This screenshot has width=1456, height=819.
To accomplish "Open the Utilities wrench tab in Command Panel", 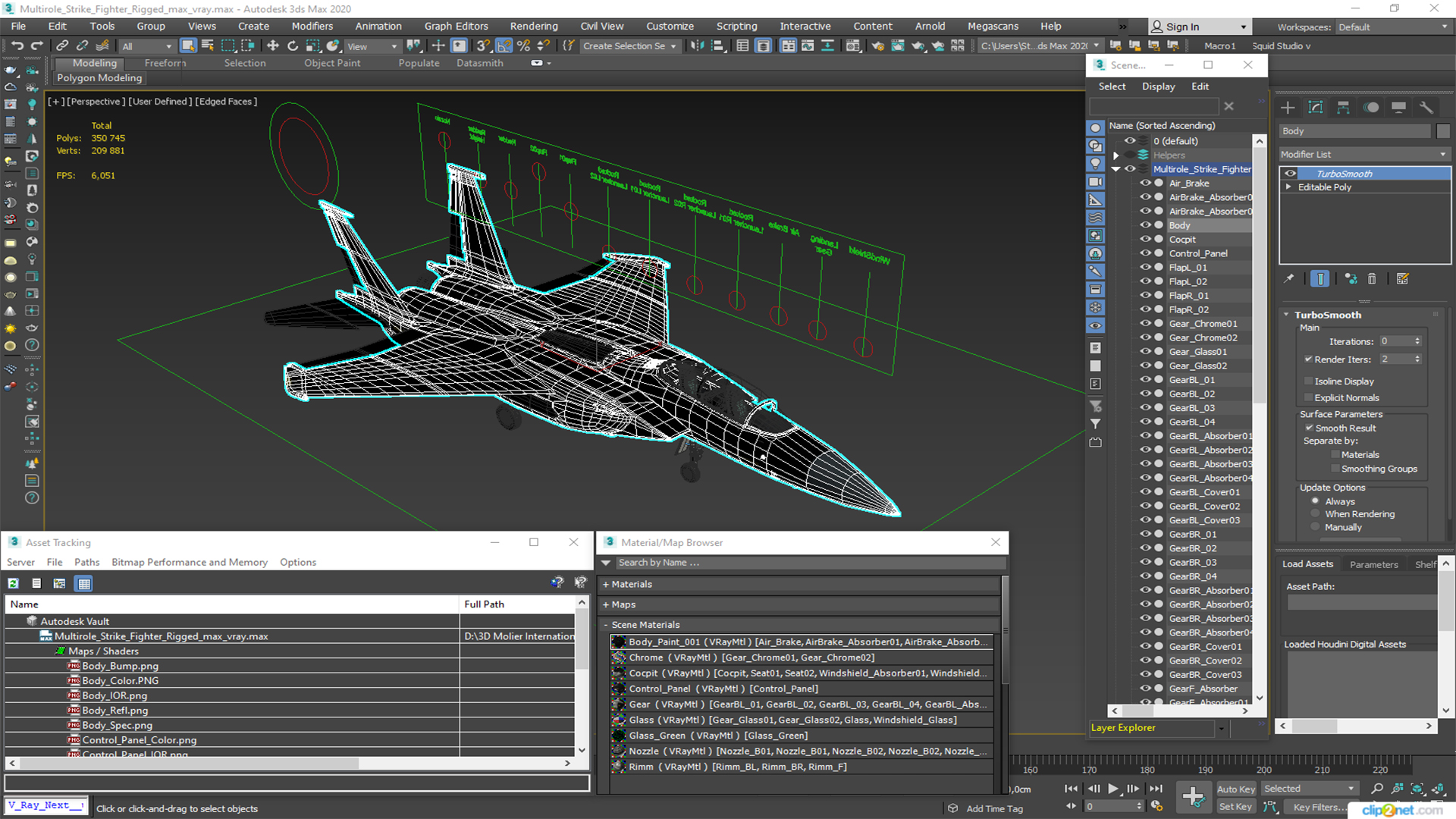I will (1426, 108).
